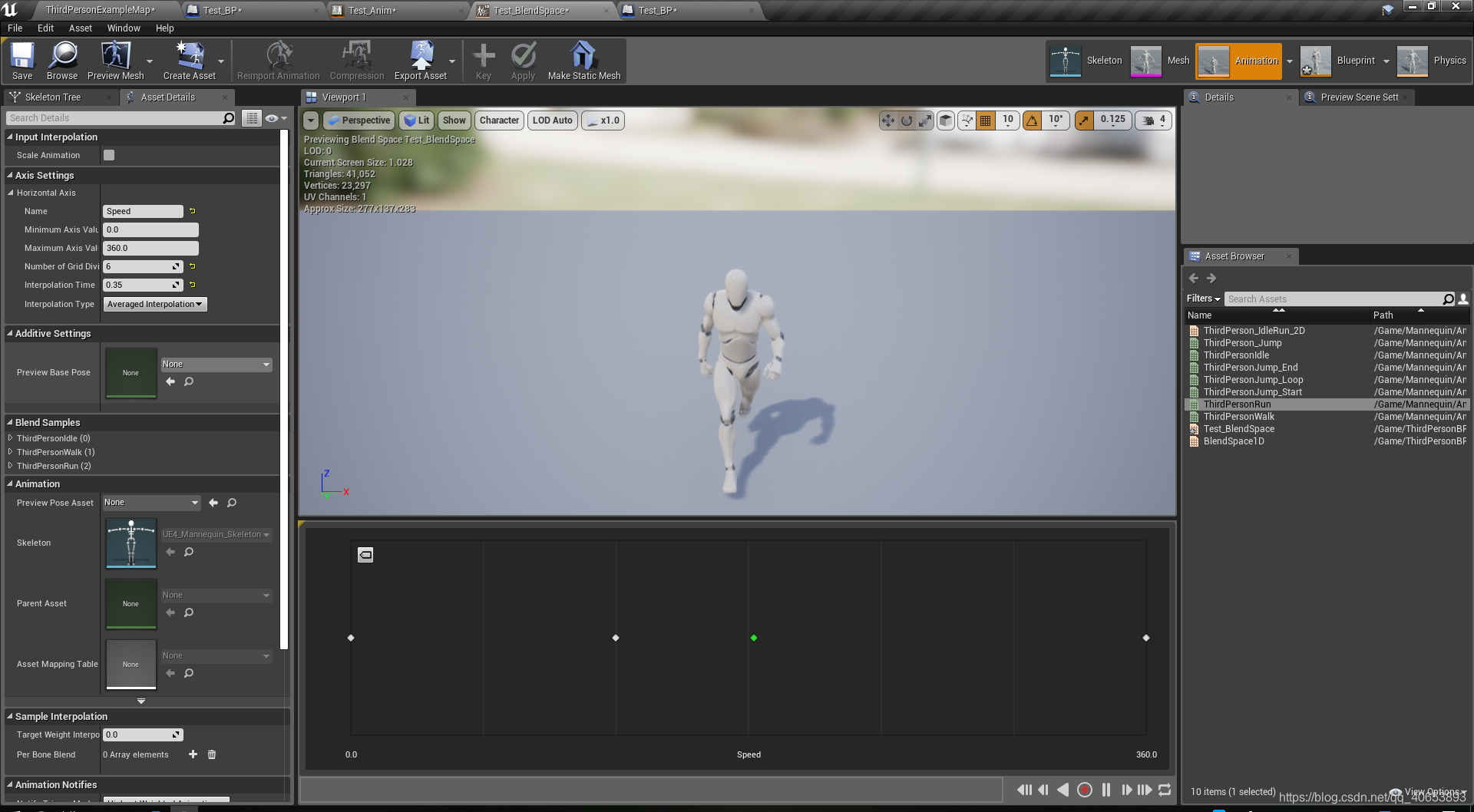Click the x1.0 playback speed button
Image resolution: width=1474 pixels, height=812 pixels.
coord(603,120)
